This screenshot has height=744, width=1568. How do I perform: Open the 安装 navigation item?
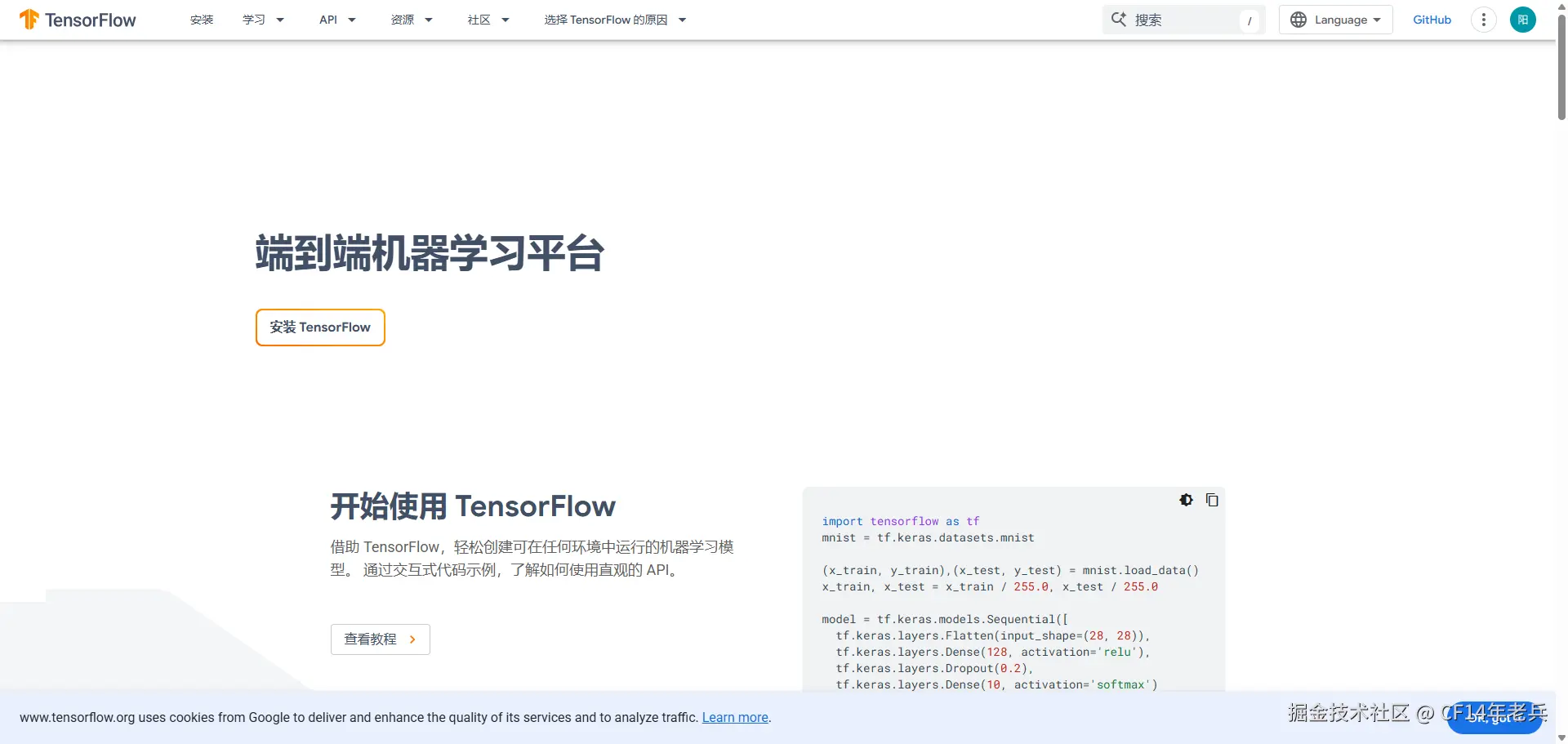pyautogui.click(x=202, y=20)
